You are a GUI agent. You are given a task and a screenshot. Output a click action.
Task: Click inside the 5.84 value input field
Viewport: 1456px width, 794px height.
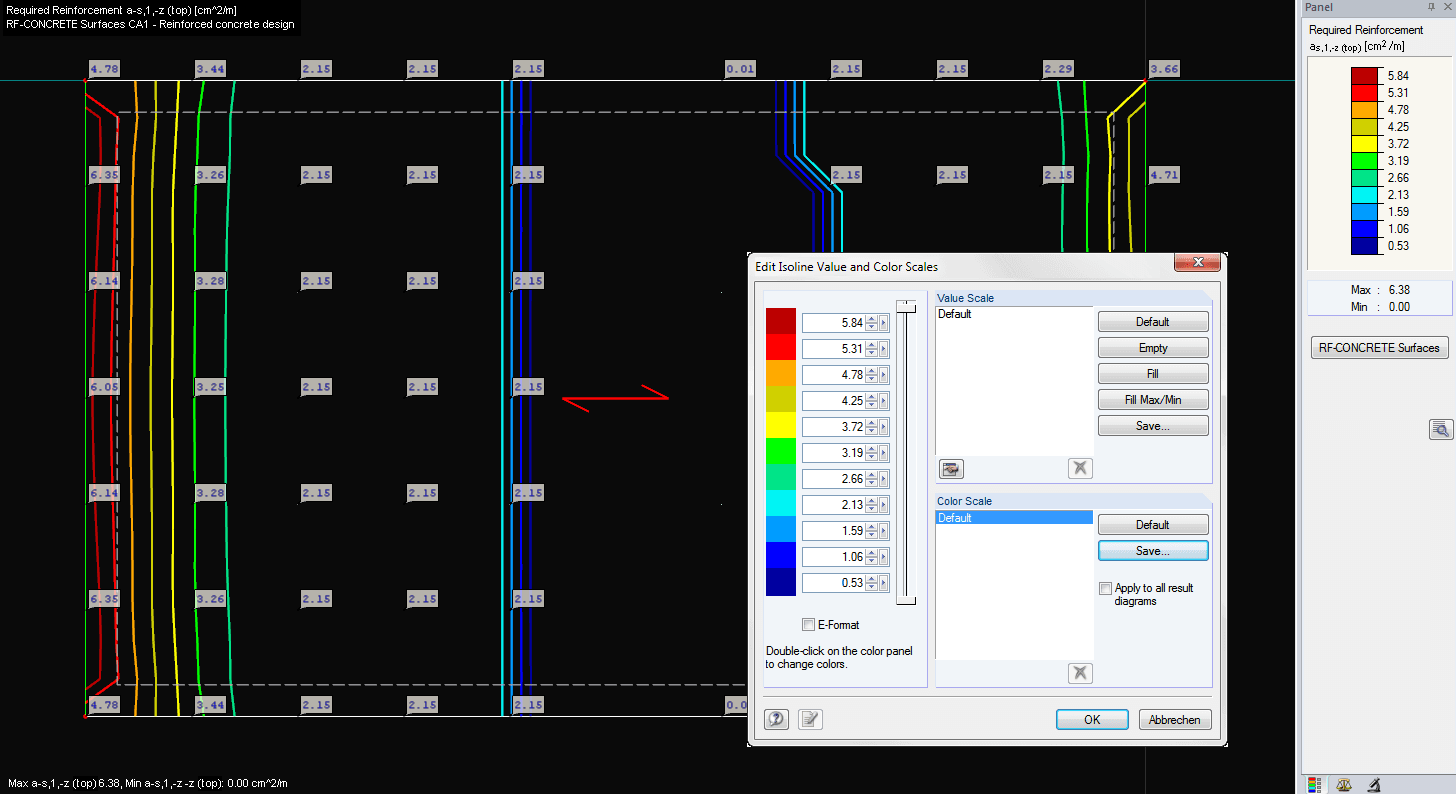coord(840,322)
